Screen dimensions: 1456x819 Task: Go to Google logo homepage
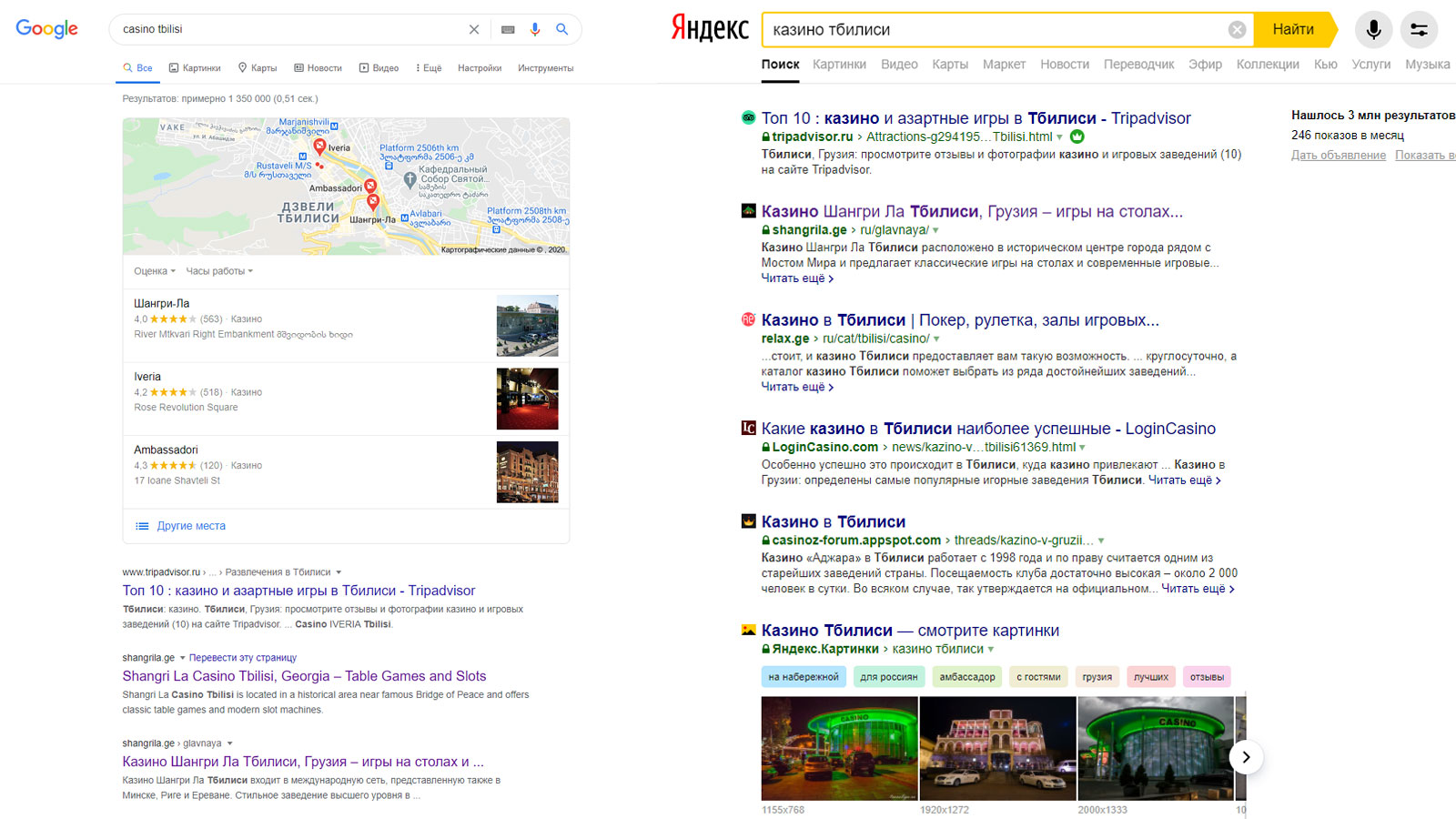tap(47, 29)
